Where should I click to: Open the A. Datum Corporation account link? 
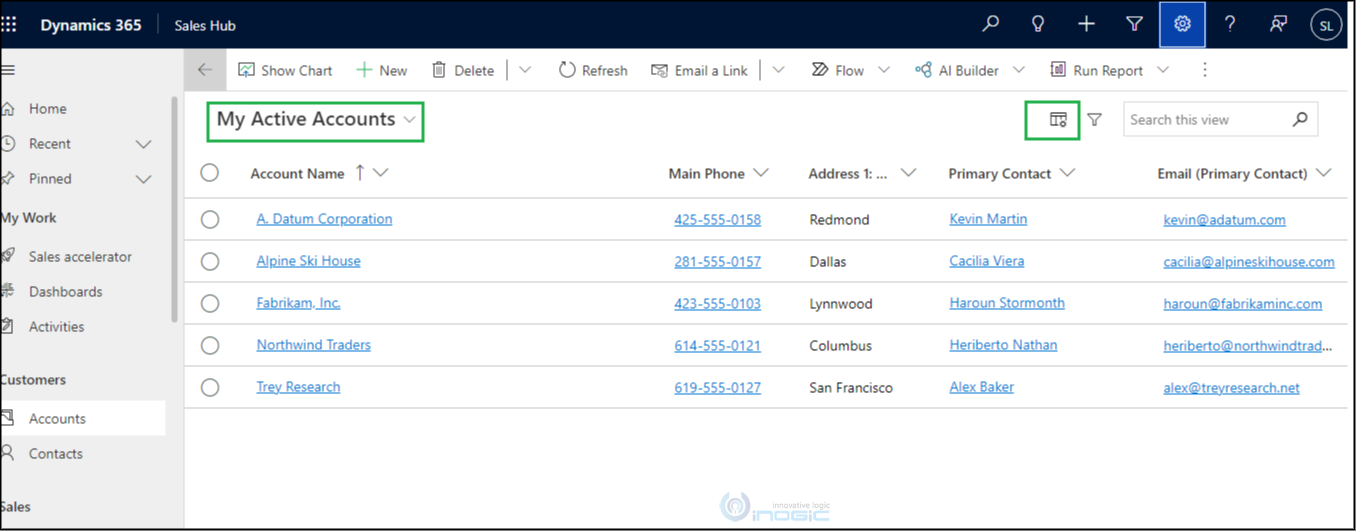tap(324, 219)
